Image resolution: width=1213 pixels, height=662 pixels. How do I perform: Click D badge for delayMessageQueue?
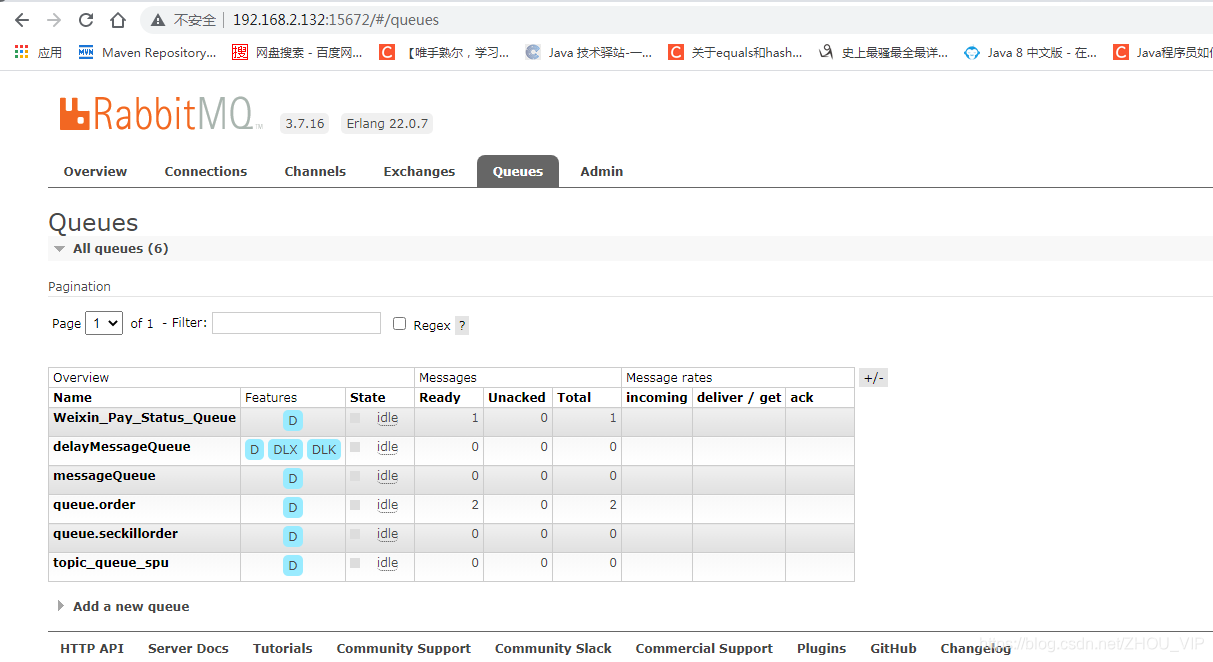[254, 450]
